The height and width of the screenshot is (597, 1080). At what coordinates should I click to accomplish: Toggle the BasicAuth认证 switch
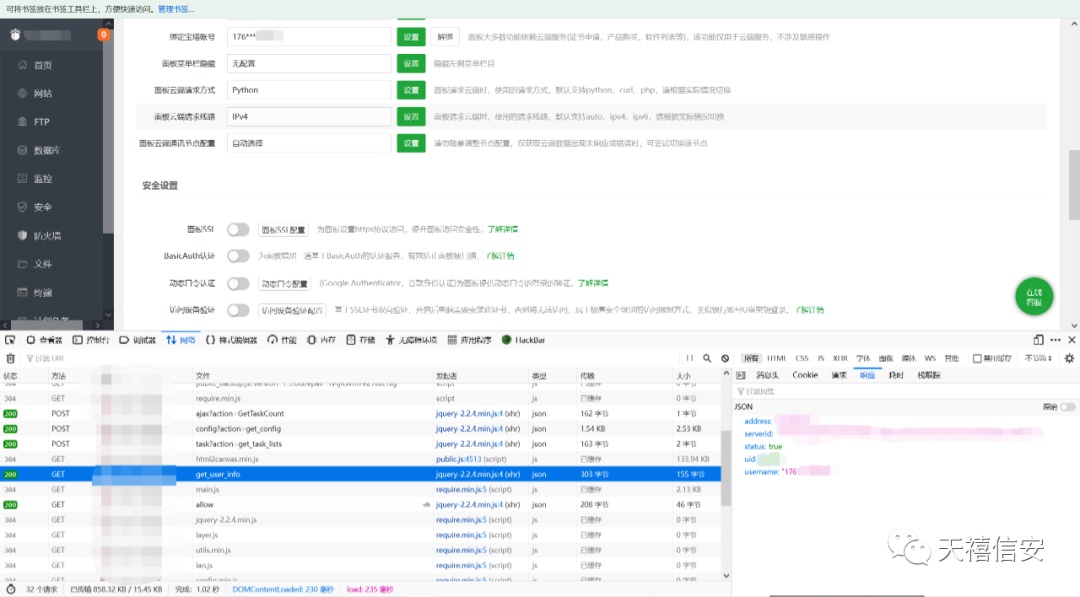point(238,256)
